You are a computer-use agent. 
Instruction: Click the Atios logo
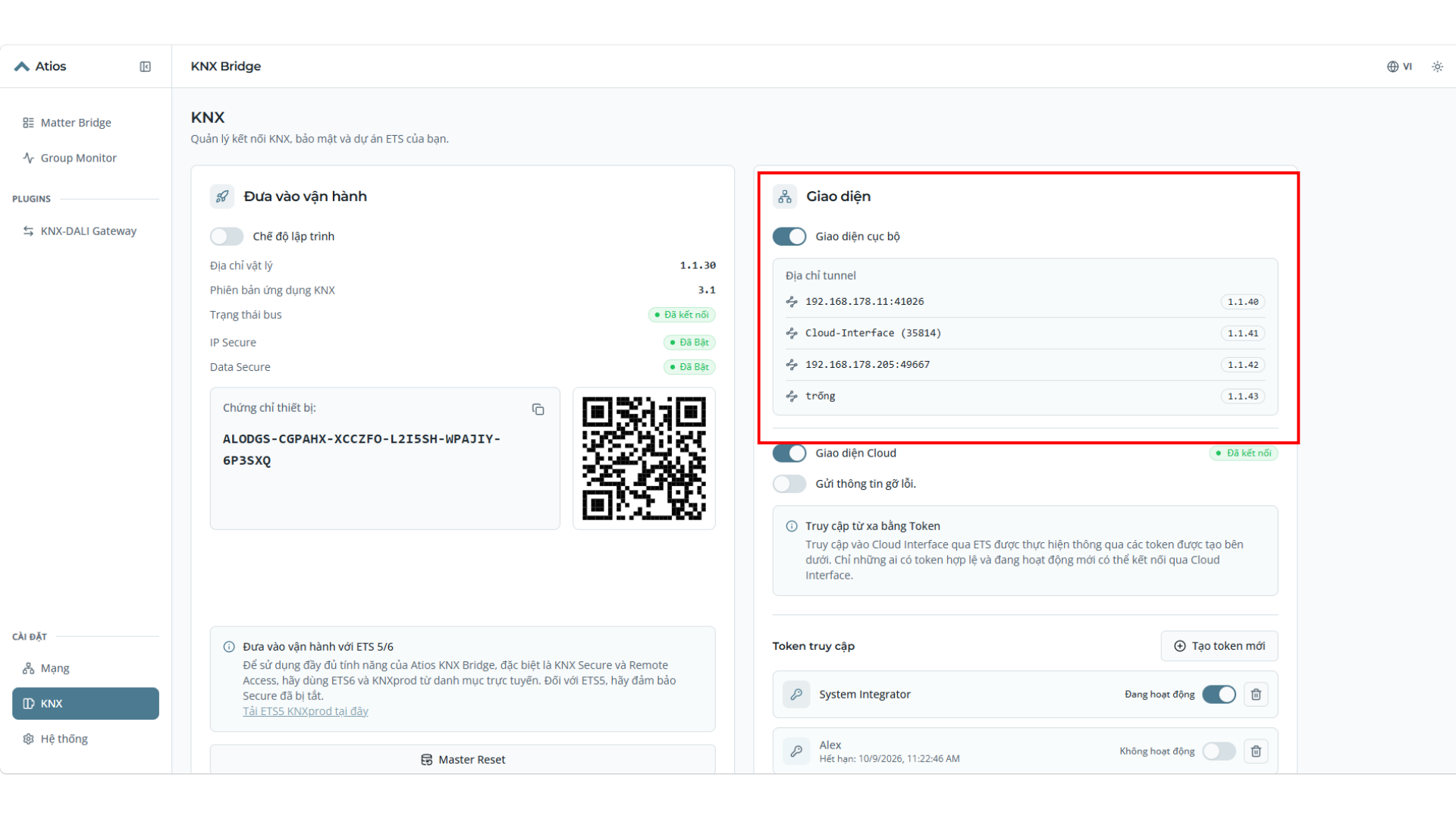pyautogui.click(x=40, y=67)
